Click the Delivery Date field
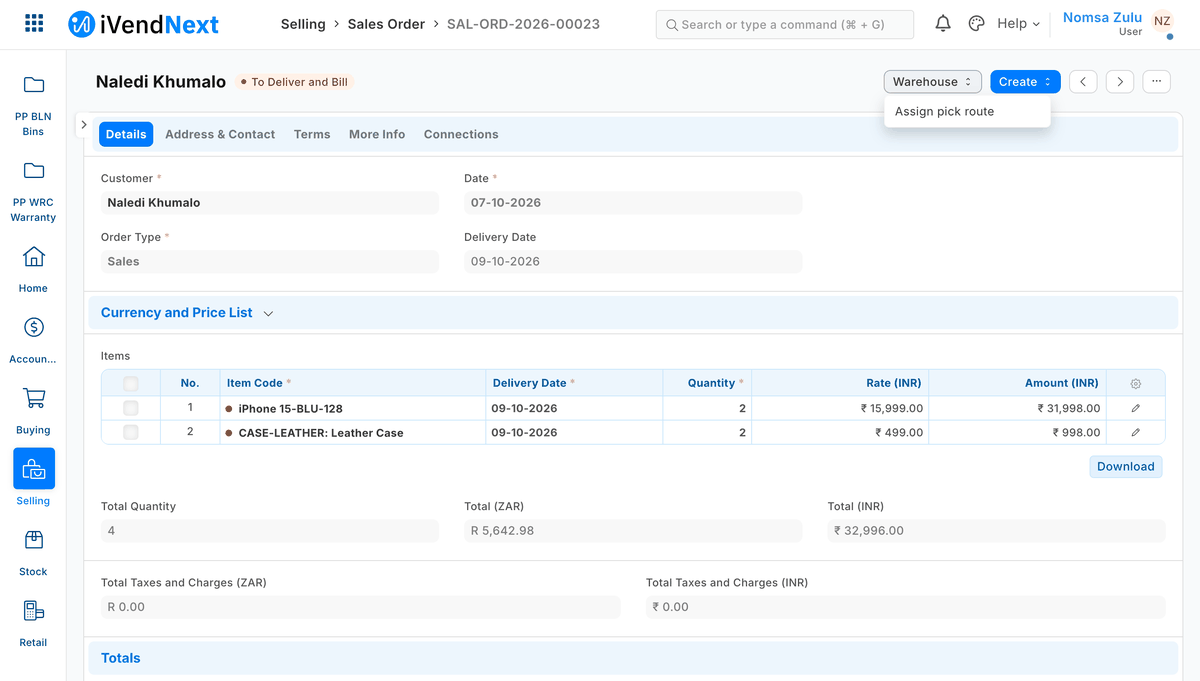Screen dimensions: 1200x681 [x=633, y=262]
